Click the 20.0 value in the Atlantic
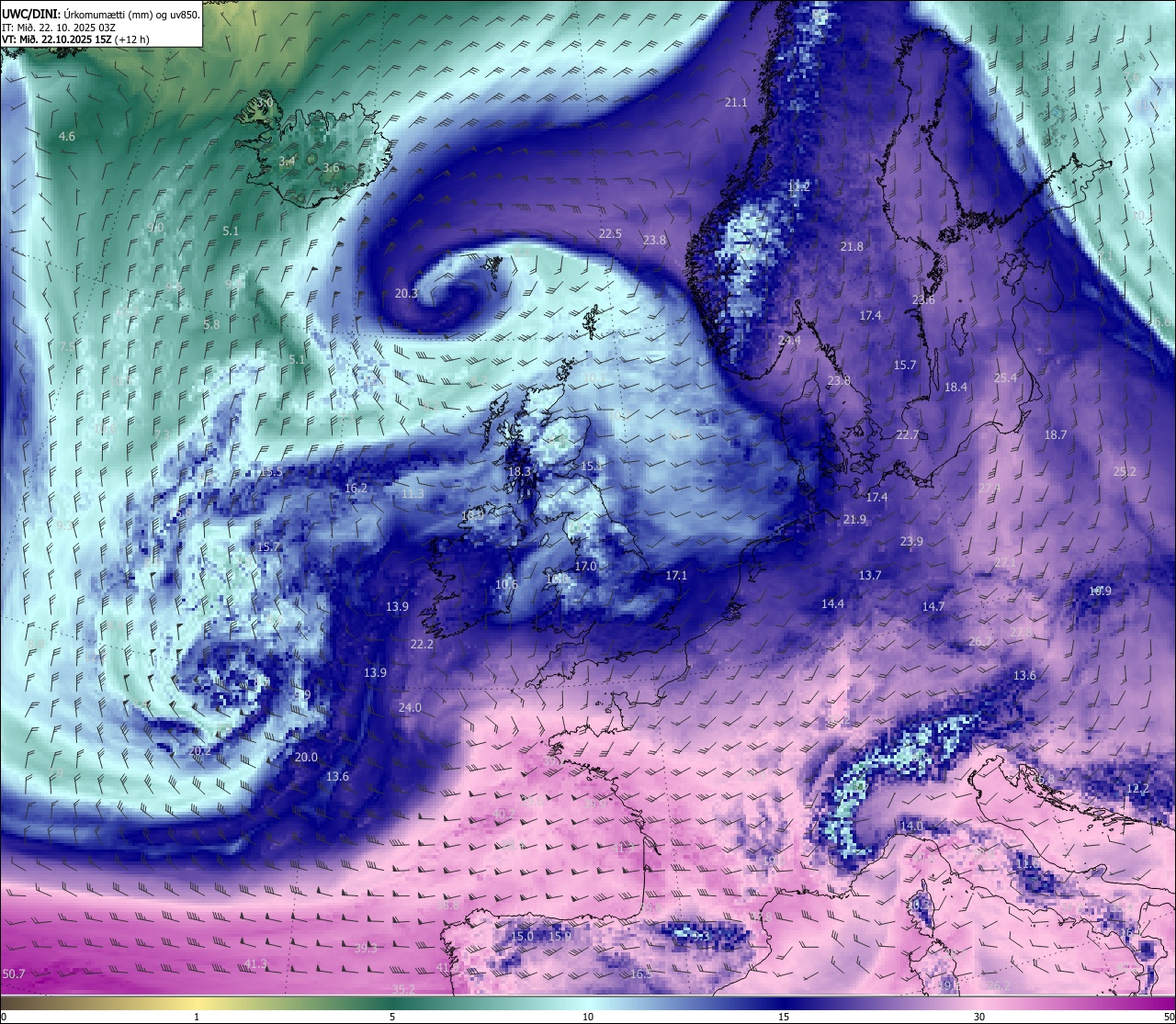 tap(306, 757)
